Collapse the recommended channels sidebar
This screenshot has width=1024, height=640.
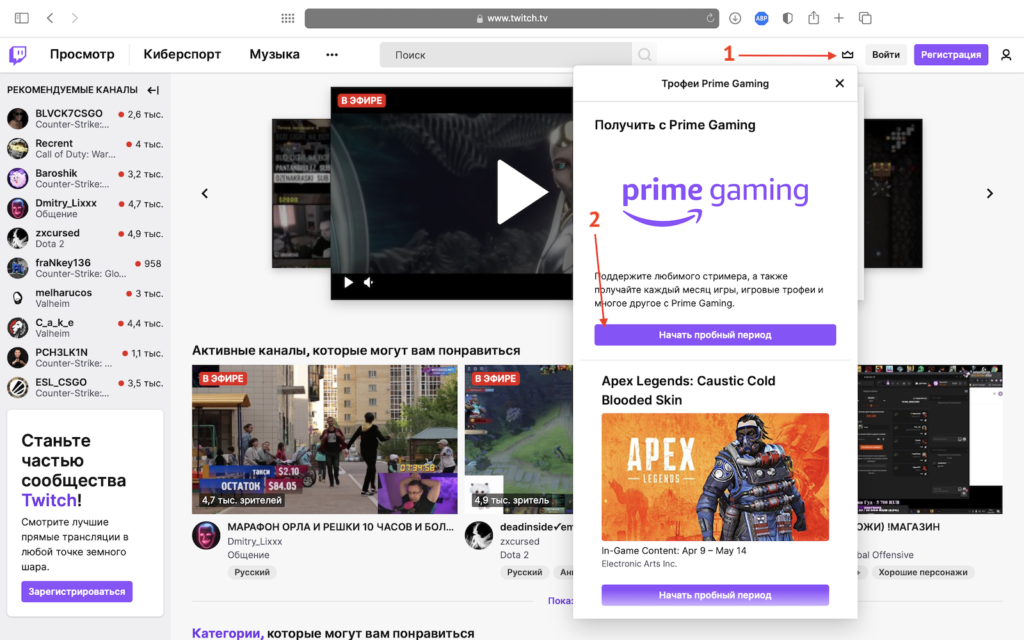pos(153,90)
